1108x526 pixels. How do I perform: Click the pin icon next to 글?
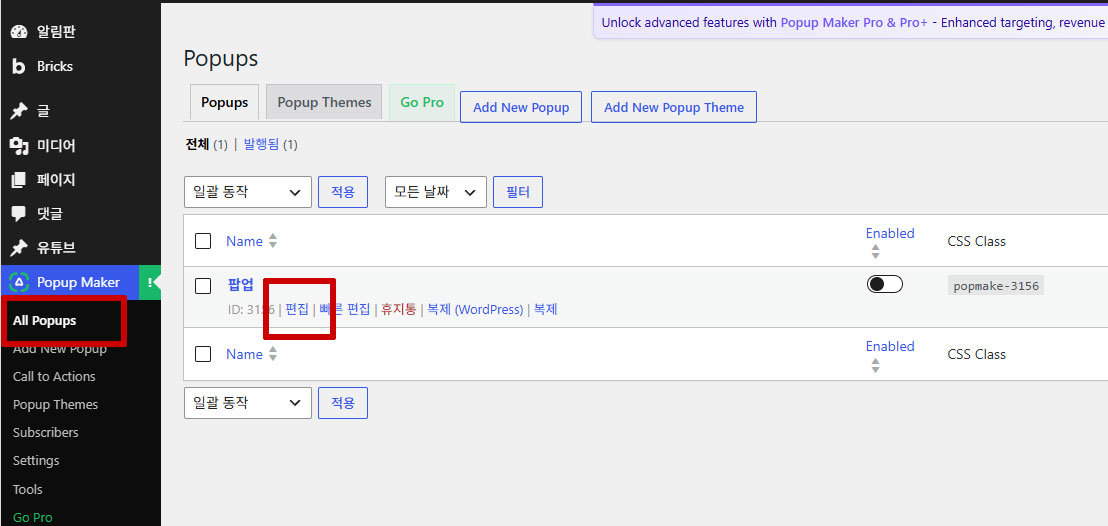click(19, 111)
